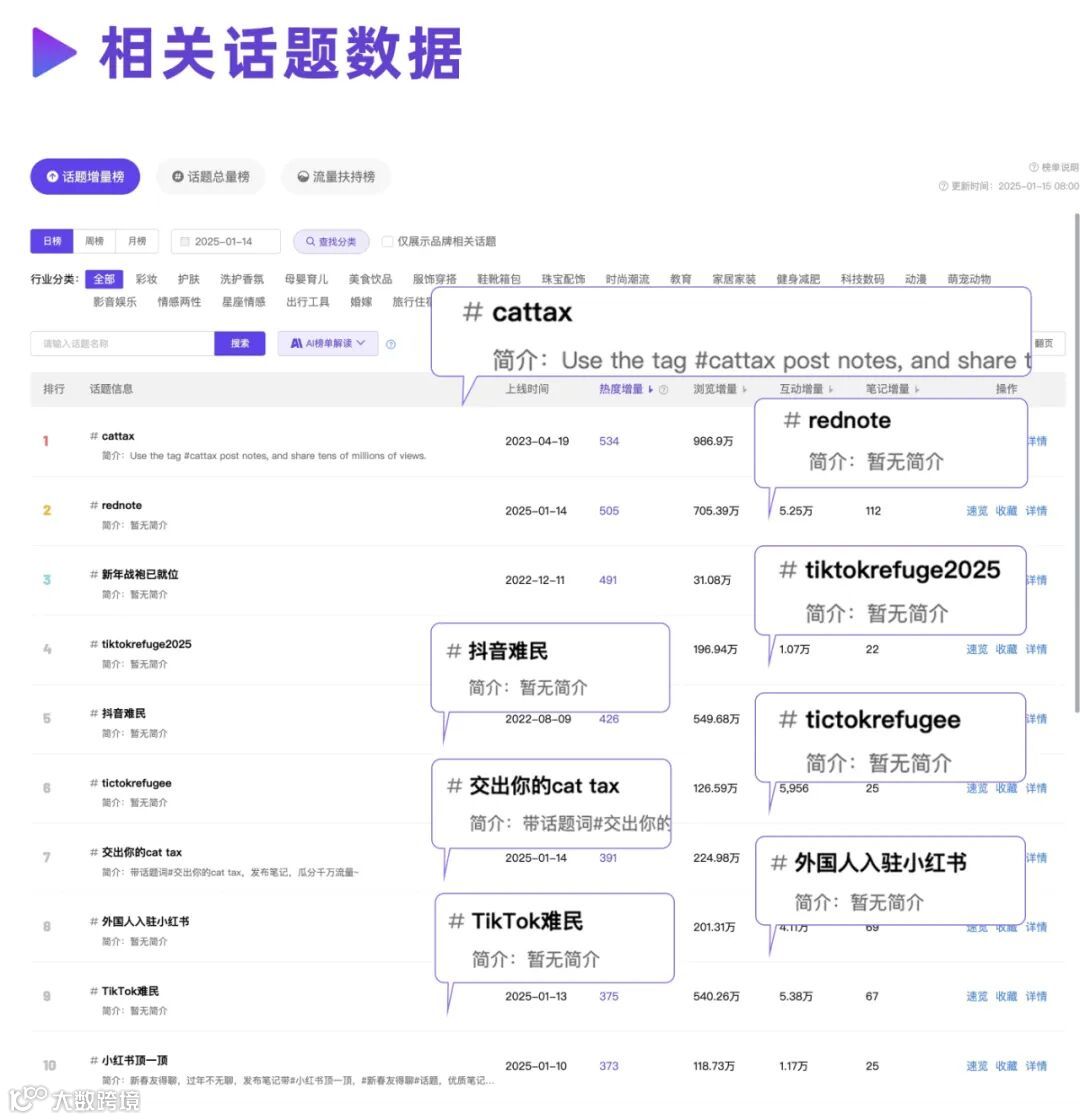Open topic # rednote in row 2
The height and width of the screenshot is (1120, 1080).
(116, 505)
